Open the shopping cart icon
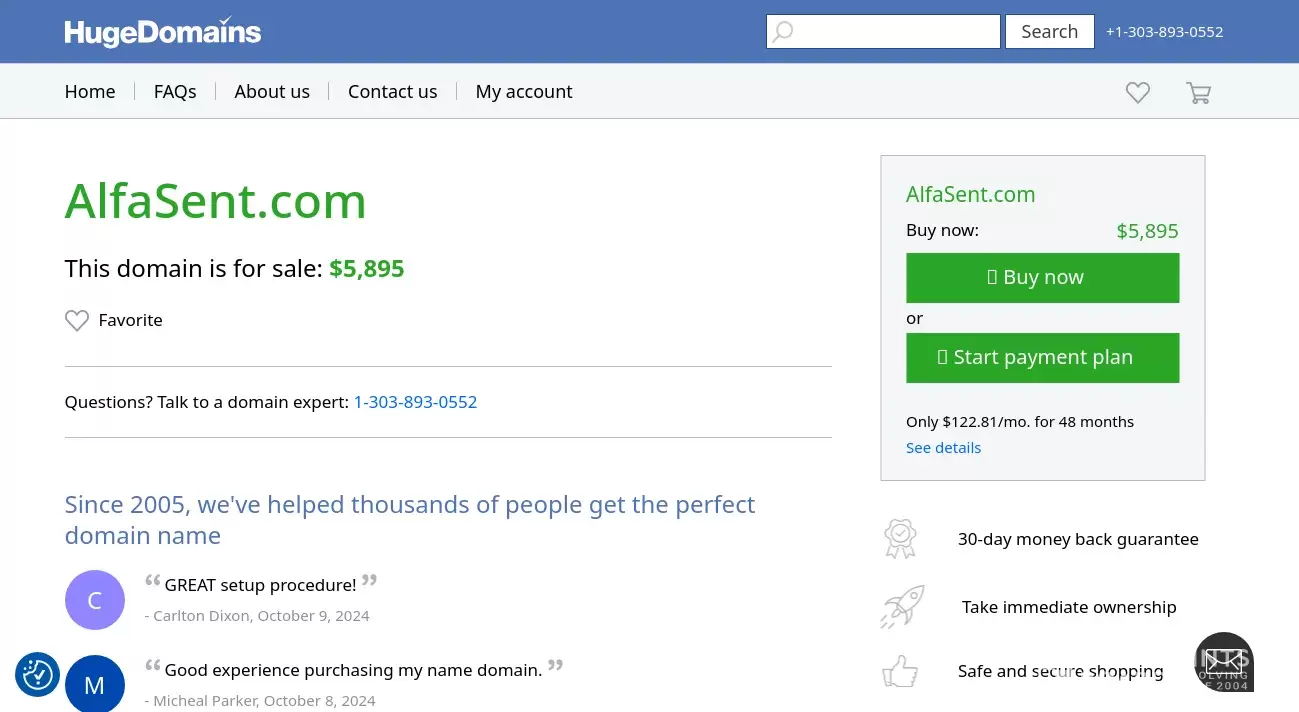The height and width of the screenshot is (712, 1299). [1198, 92]
